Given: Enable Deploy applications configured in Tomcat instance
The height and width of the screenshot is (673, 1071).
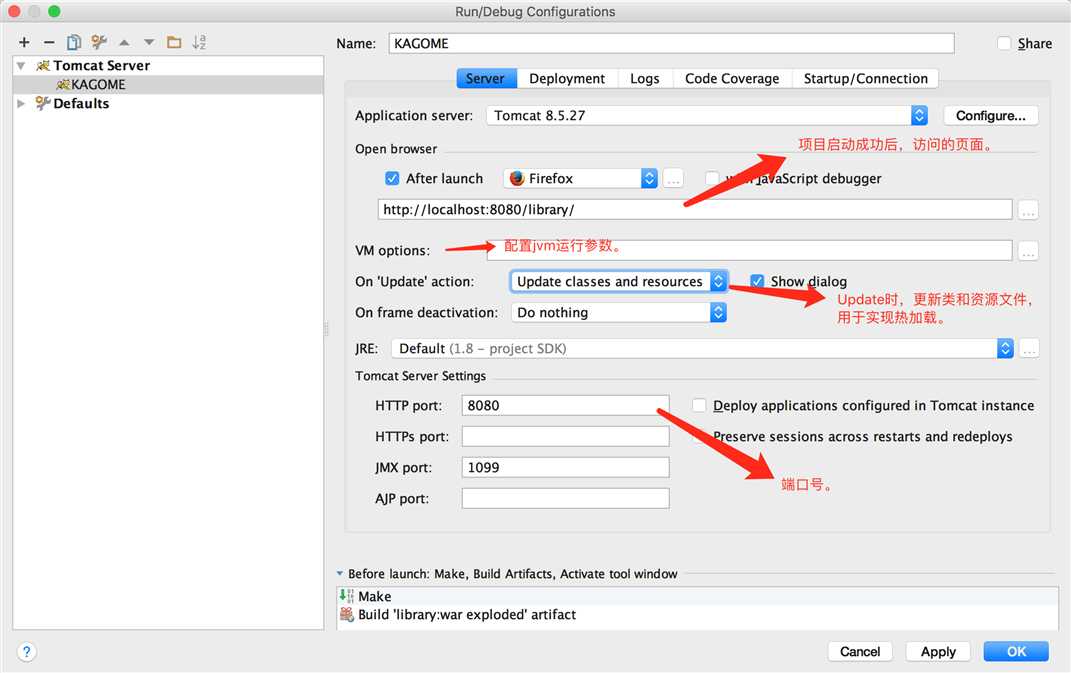Looking at the screenshot, I should click(x=699, y=405).
